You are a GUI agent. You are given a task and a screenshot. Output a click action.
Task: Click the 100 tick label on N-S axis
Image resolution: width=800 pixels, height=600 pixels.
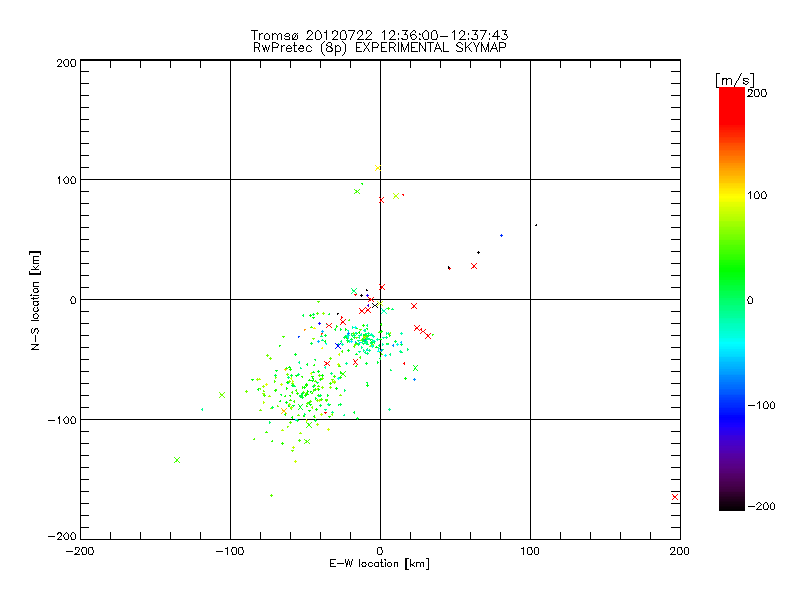pyautogui.click(x=66, y=180)
